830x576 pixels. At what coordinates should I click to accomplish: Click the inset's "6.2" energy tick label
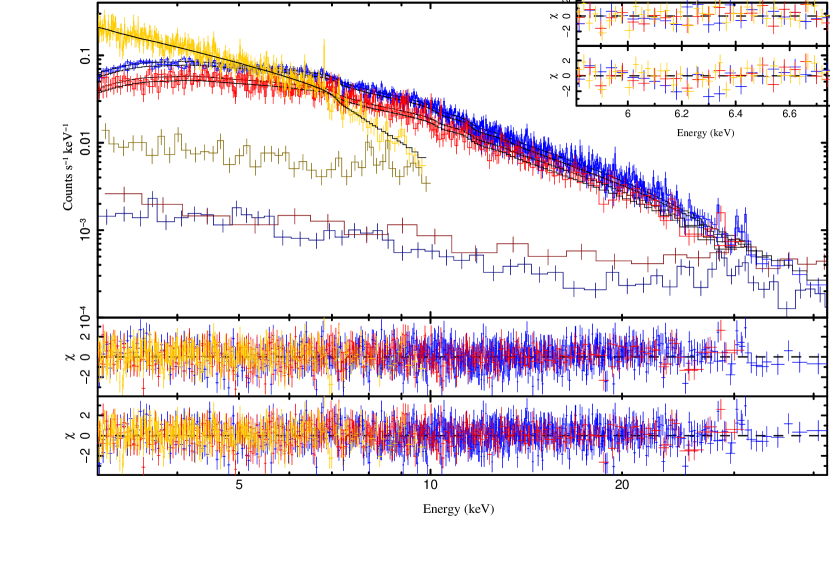pos(682,114)
